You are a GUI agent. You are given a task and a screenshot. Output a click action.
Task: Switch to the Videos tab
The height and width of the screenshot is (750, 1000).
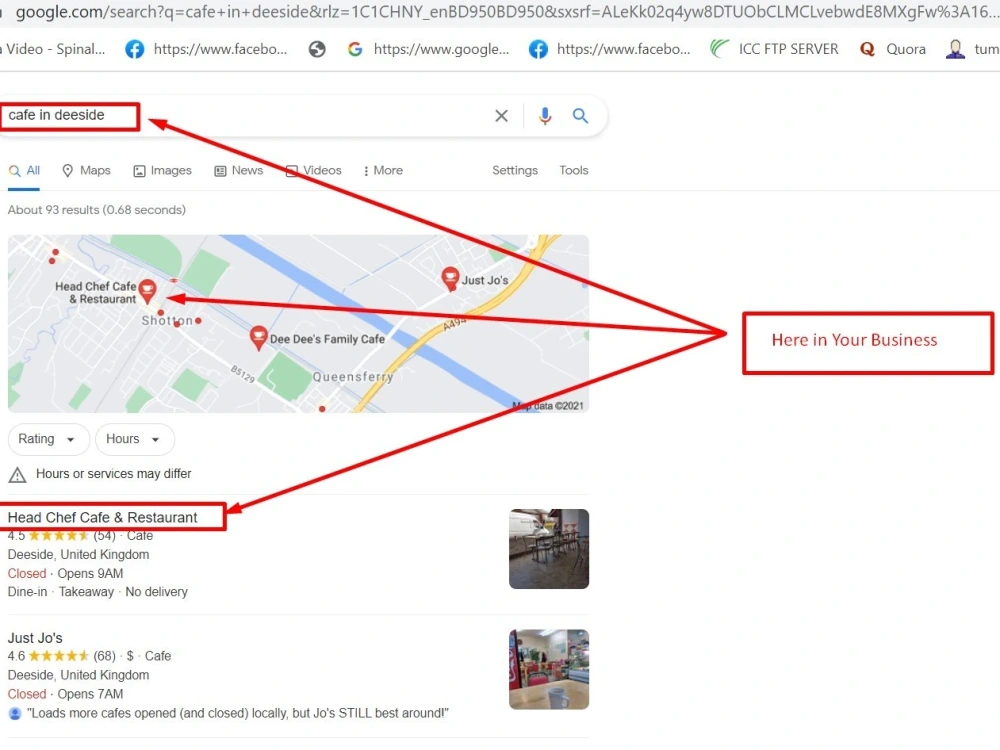[314, 171]
